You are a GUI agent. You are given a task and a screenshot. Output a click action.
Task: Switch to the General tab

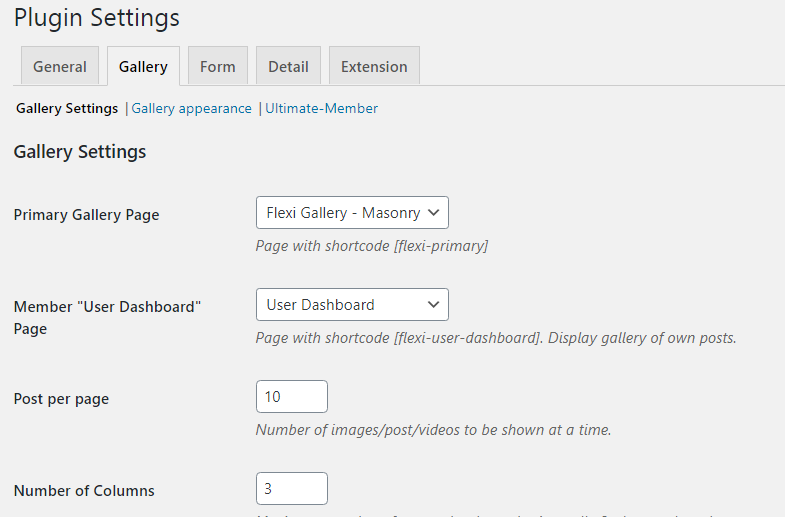[x=60, y=66]
